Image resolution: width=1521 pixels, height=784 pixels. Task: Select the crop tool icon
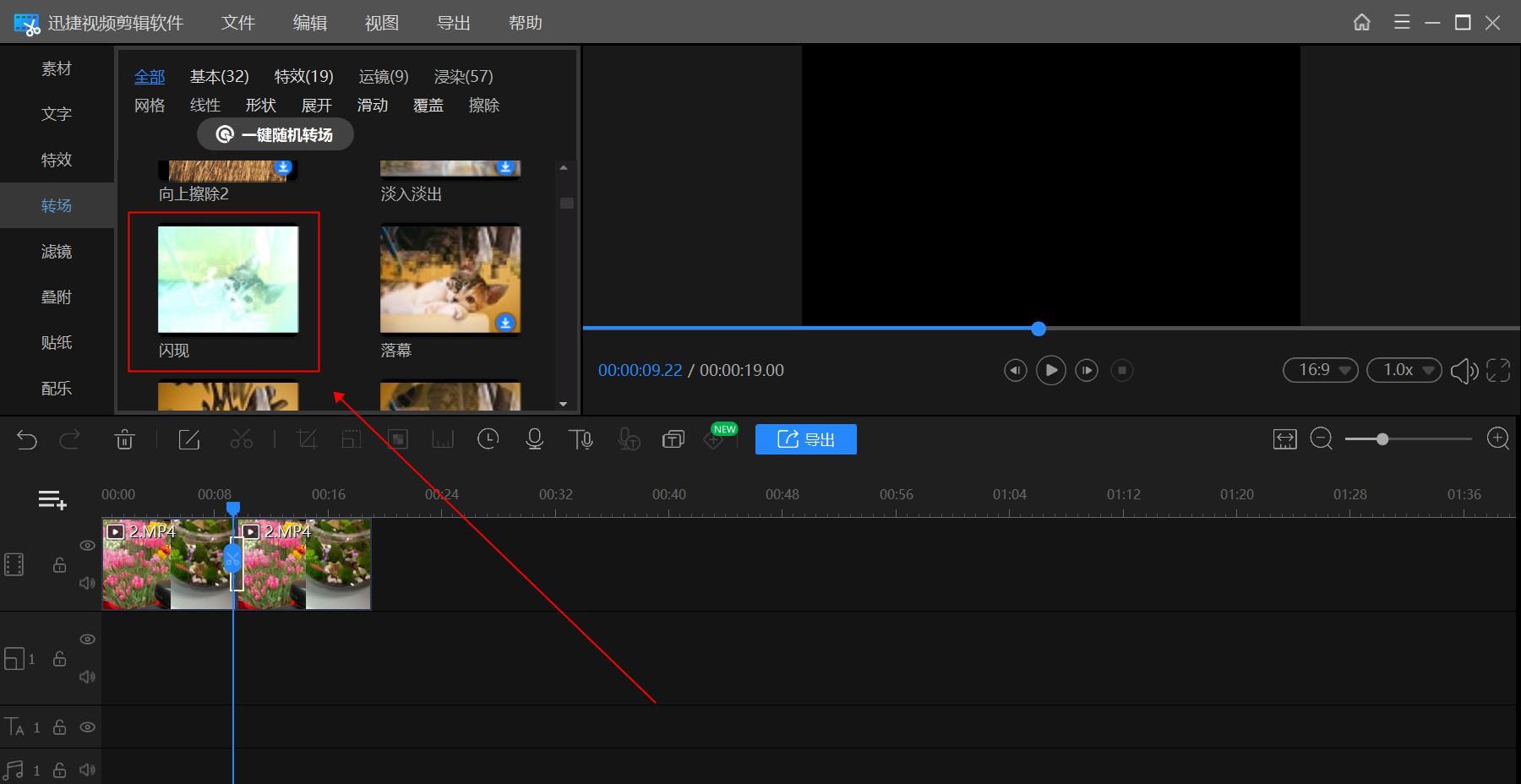pos(307,439)
